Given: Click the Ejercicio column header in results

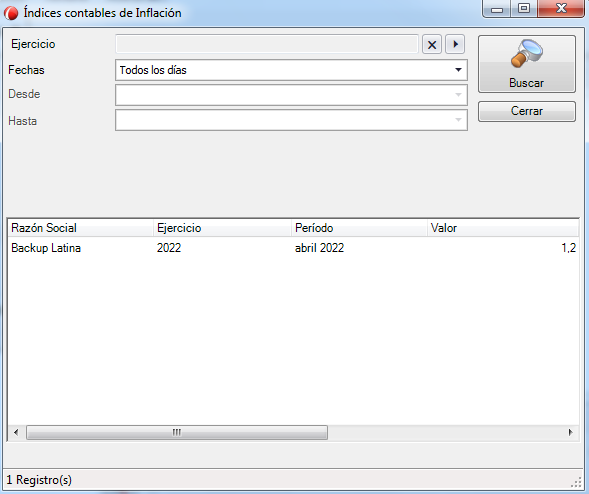Looking at the screenshot, I should pyautogui.click(x=222, y=228).
